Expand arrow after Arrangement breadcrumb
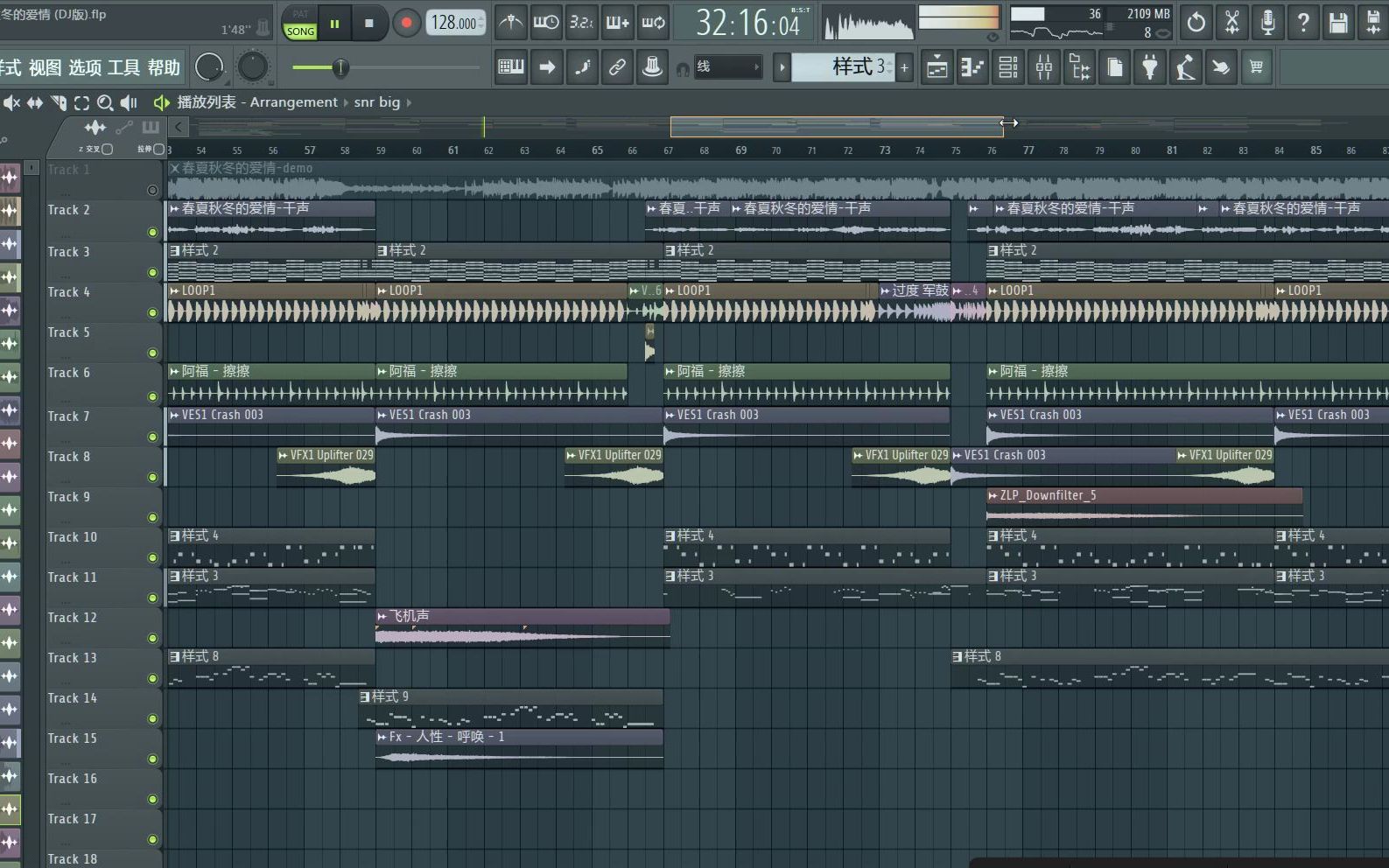 [x=346, y=102]
